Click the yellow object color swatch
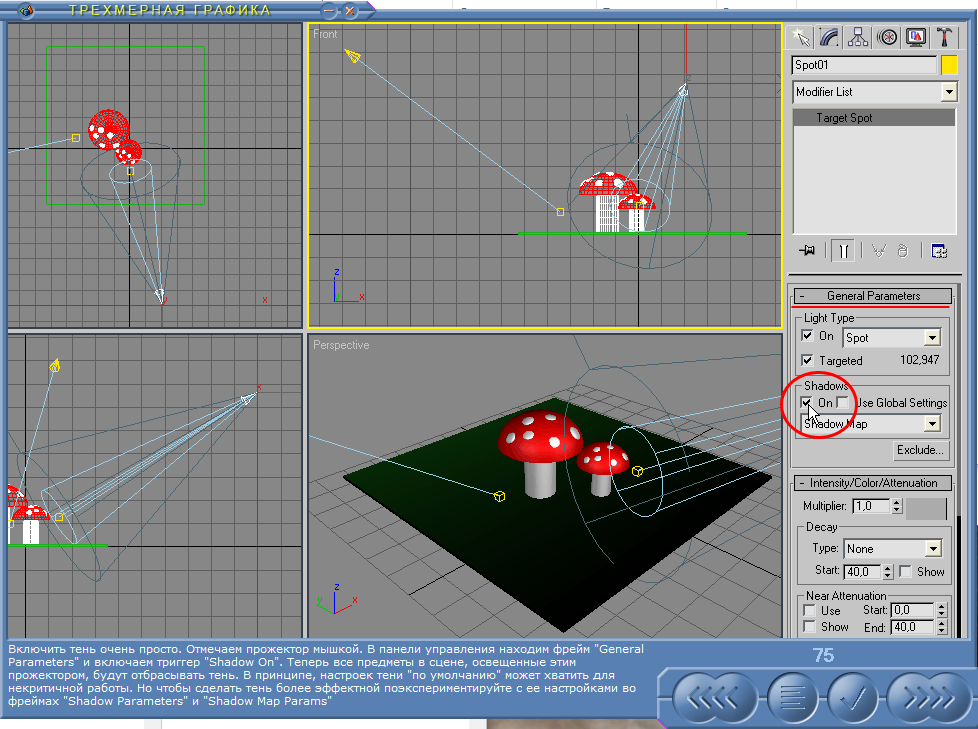 (949, 65)
